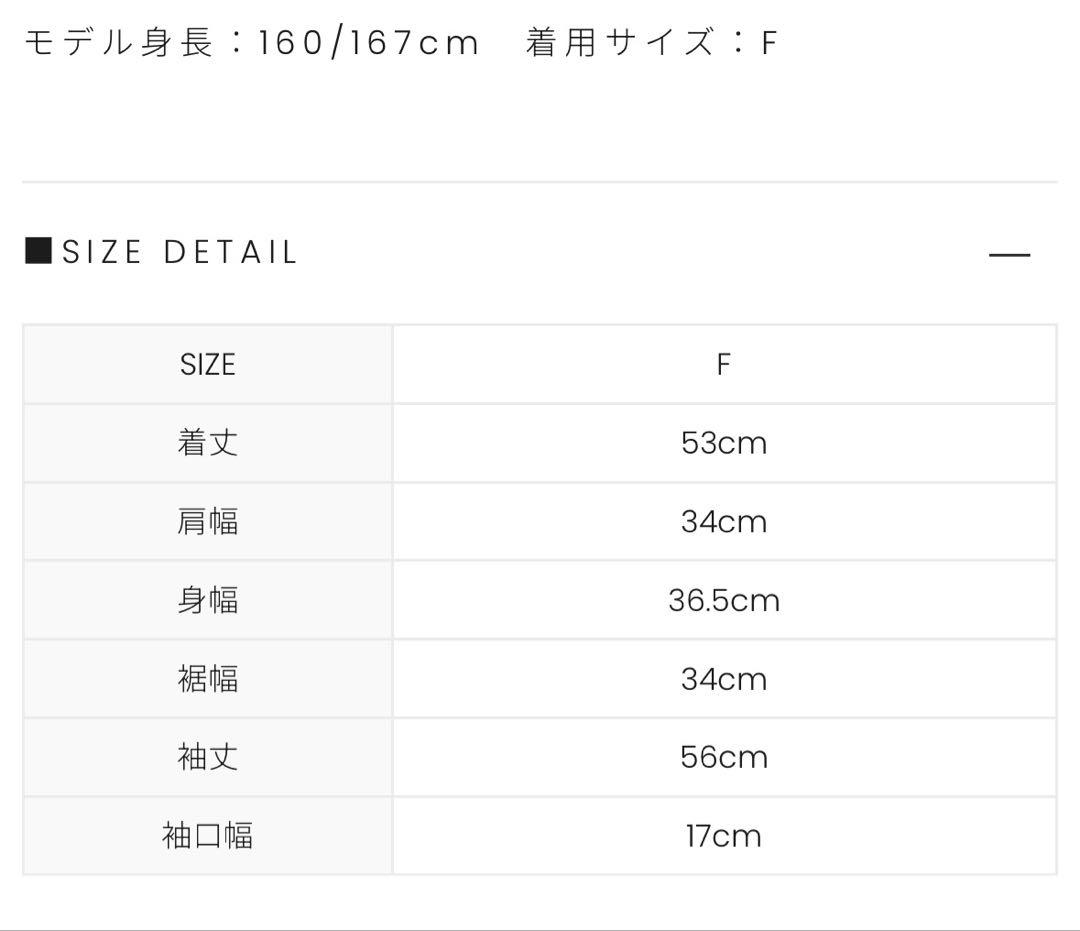Click the 着用サイズ:F text
Screen dimensions: 1080x931
tap(651, 43)
